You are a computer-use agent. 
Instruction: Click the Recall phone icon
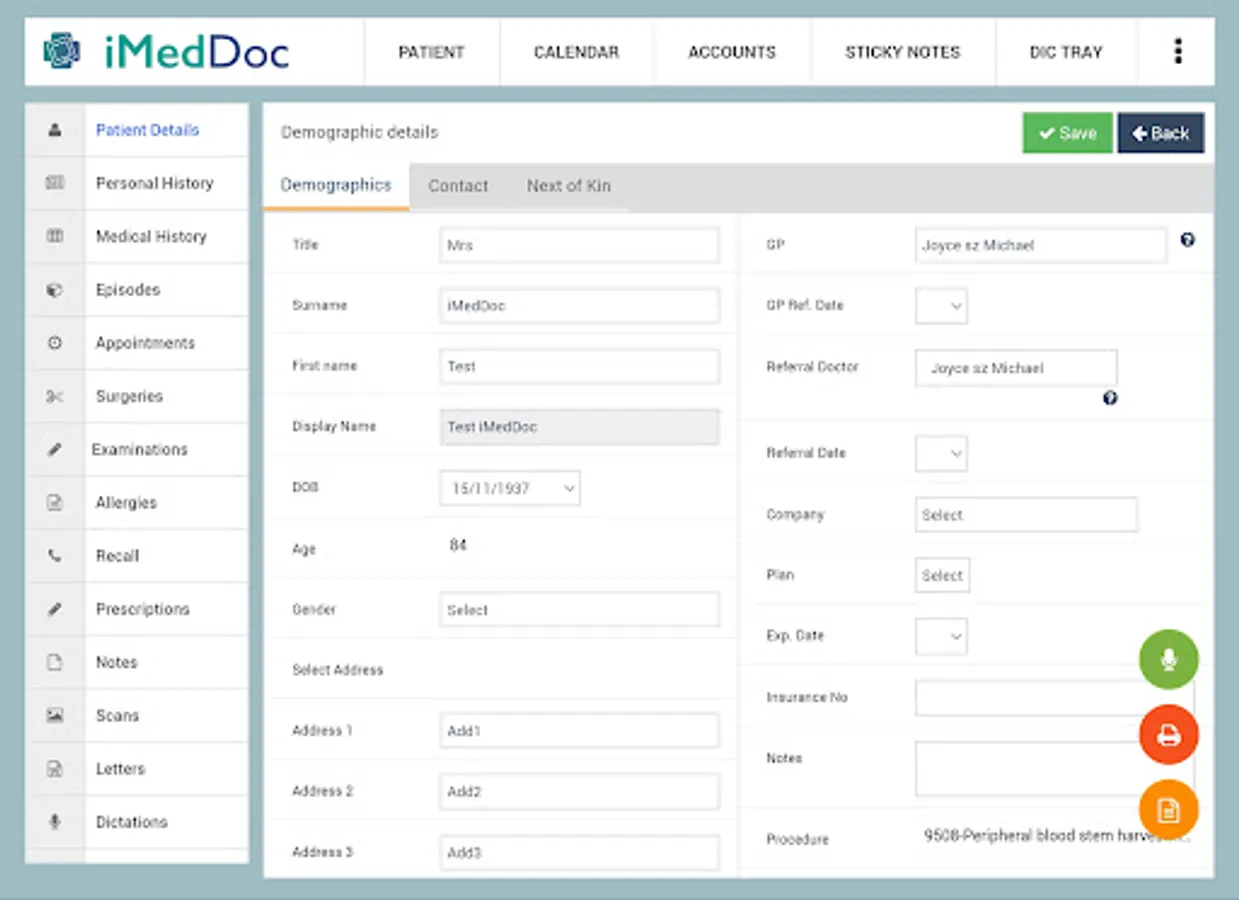coord(55,556)
